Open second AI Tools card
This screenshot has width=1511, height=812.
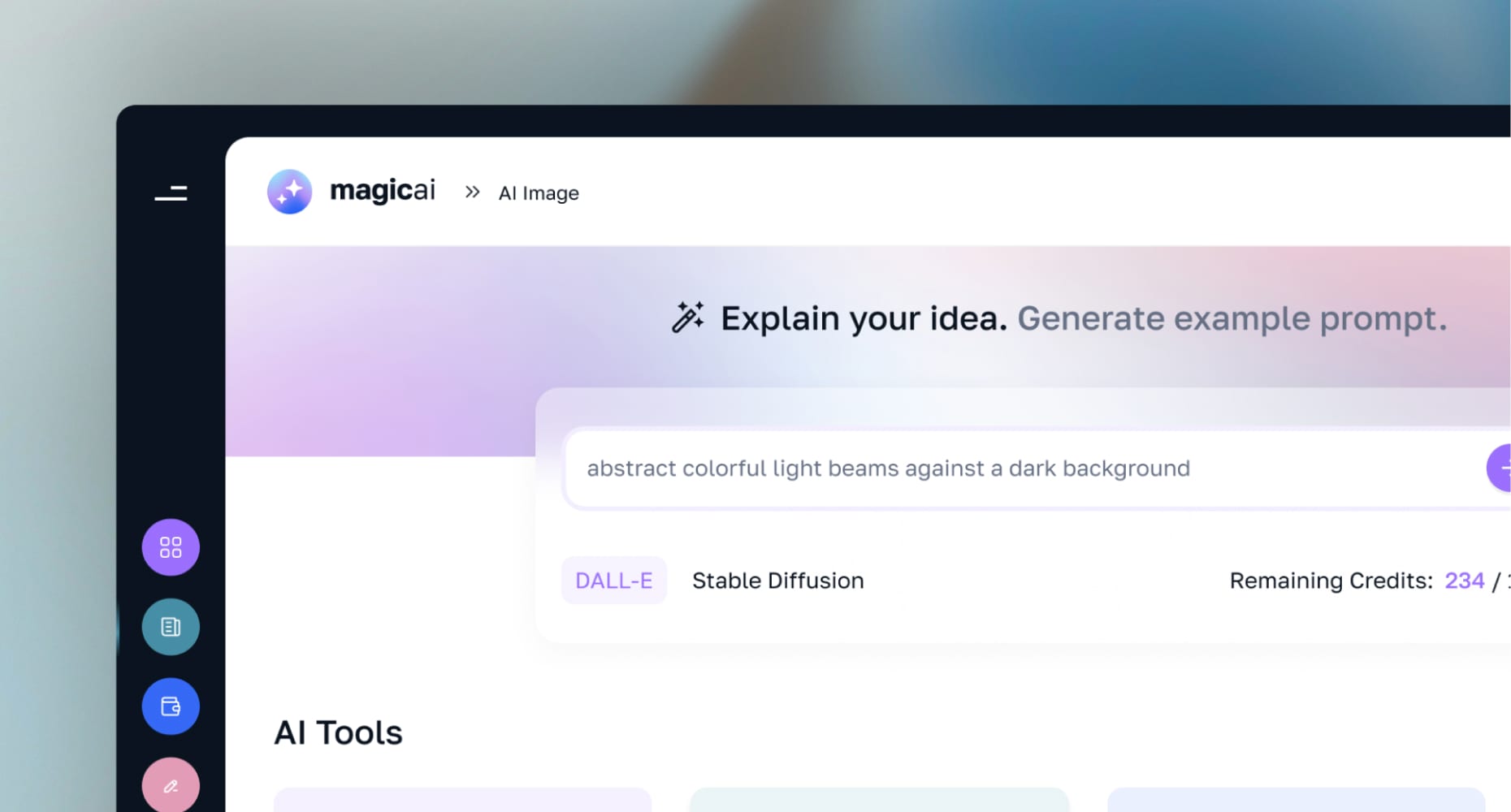tap(879, 800)
